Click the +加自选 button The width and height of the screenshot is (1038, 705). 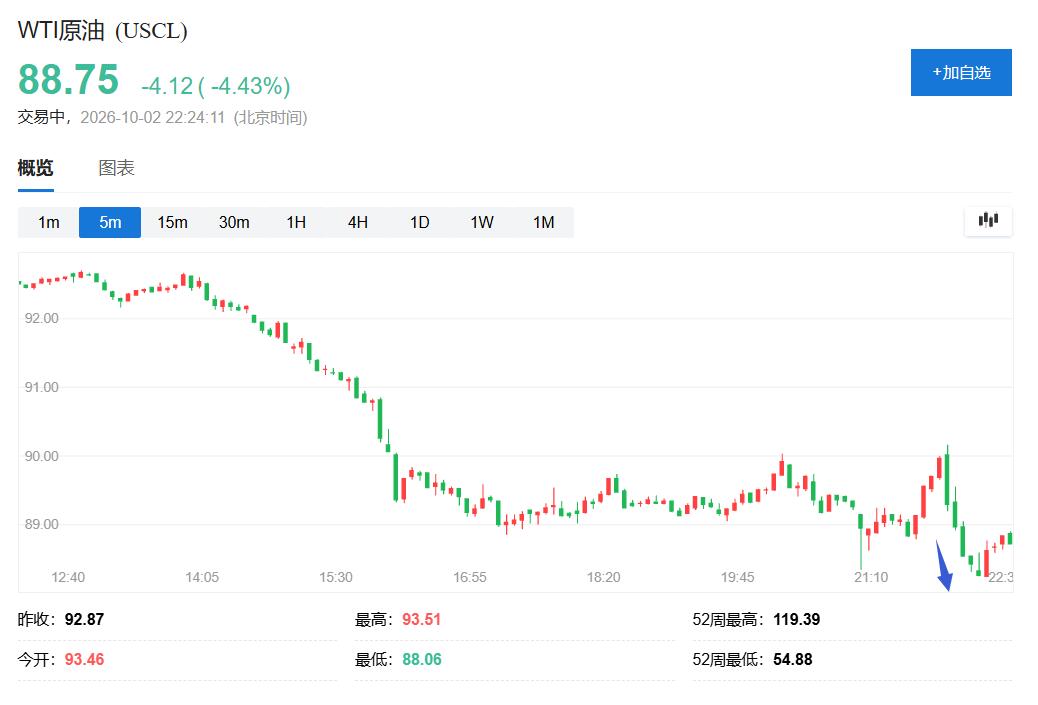(961, 72)
